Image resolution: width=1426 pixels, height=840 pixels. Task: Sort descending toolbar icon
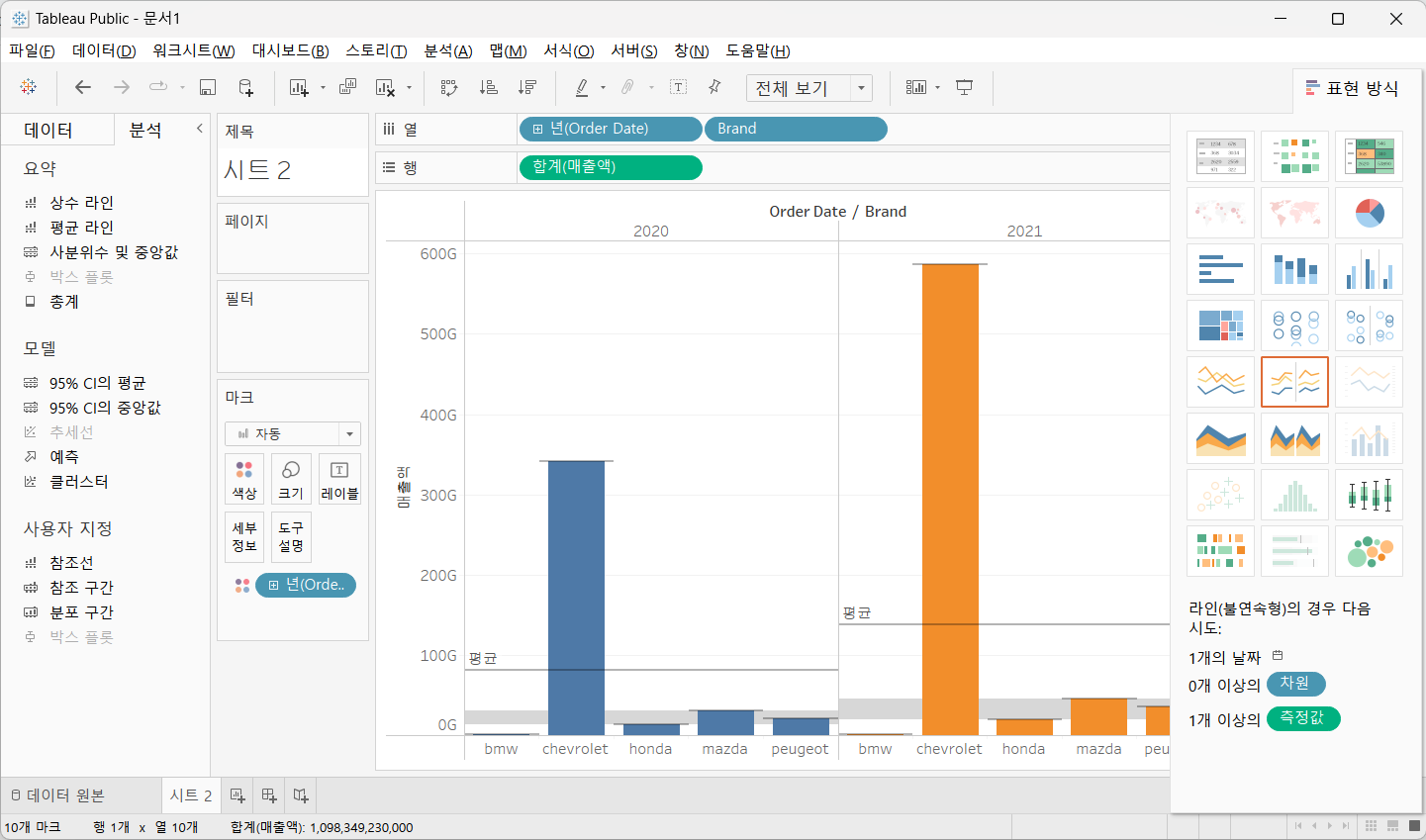coord(527,87)
